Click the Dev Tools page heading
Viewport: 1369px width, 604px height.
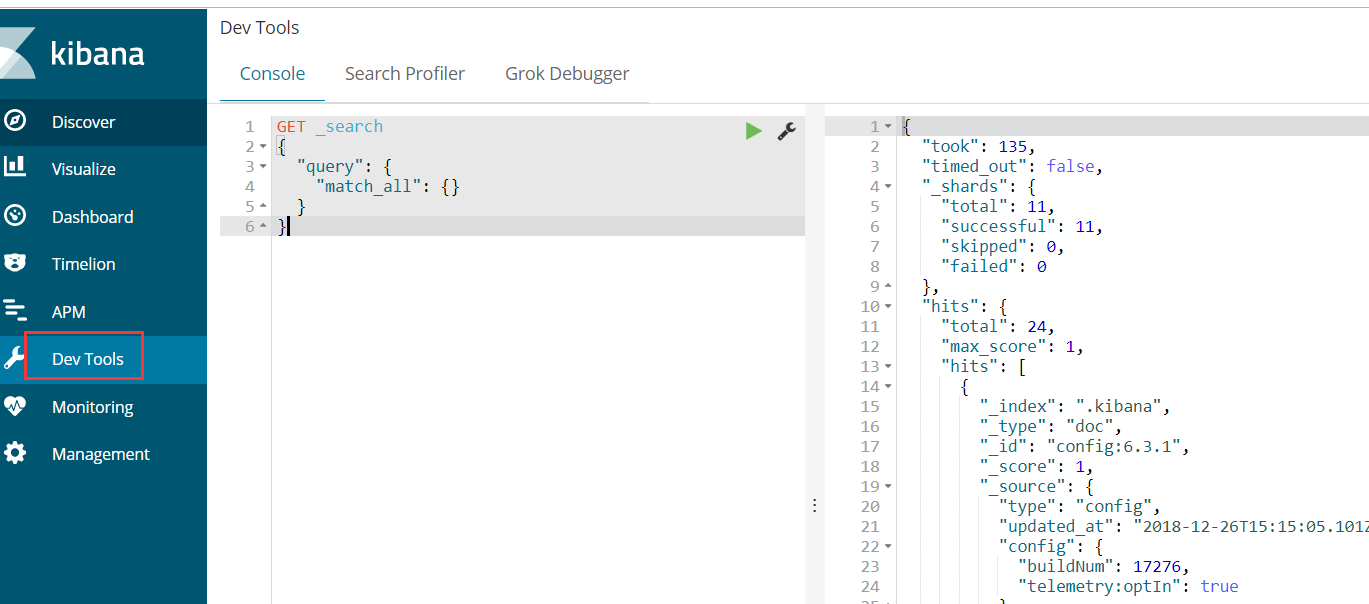coord(259,28)
